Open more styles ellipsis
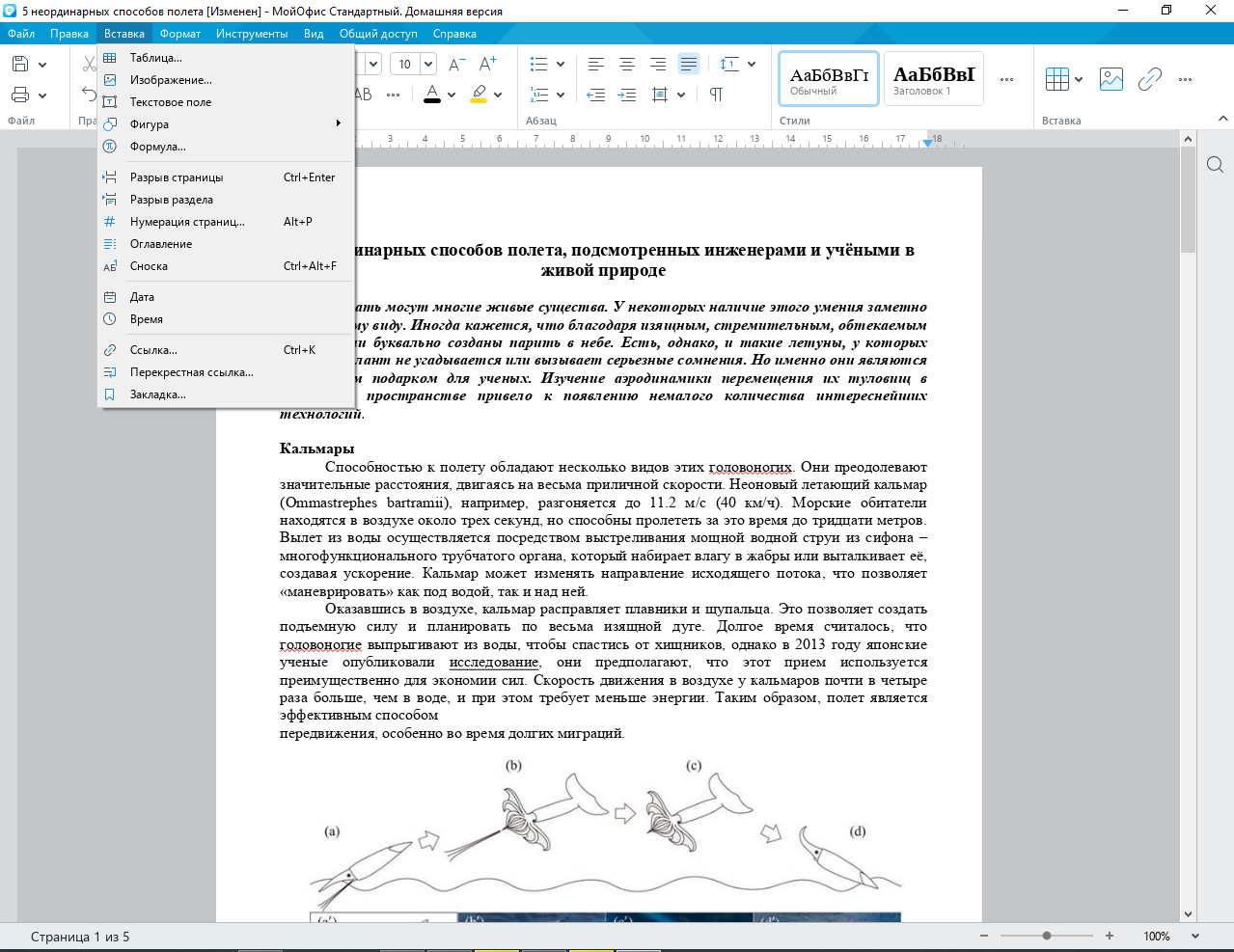The image size is (1234, 952). (1007, 79)
